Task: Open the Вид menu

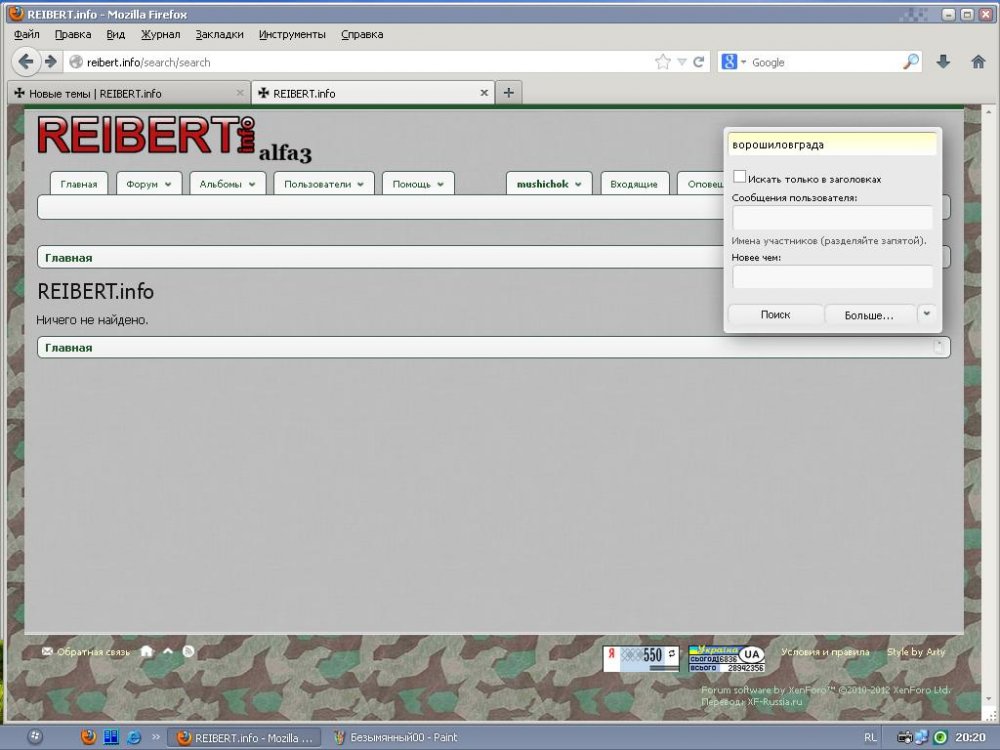Action: pos(115,34)
